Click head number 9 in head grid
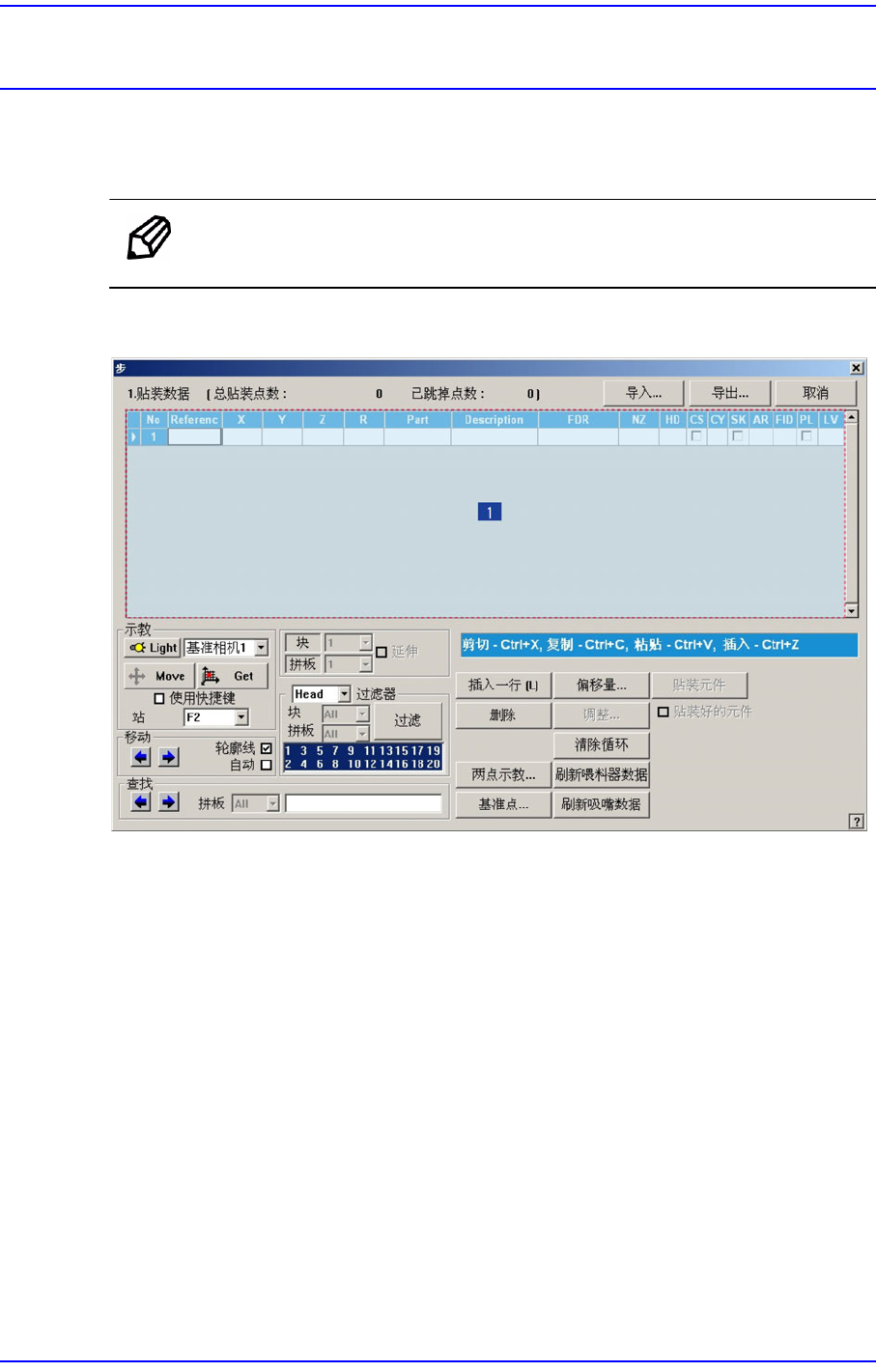This screenshot has height=1372, width=876. coord(351,750)
